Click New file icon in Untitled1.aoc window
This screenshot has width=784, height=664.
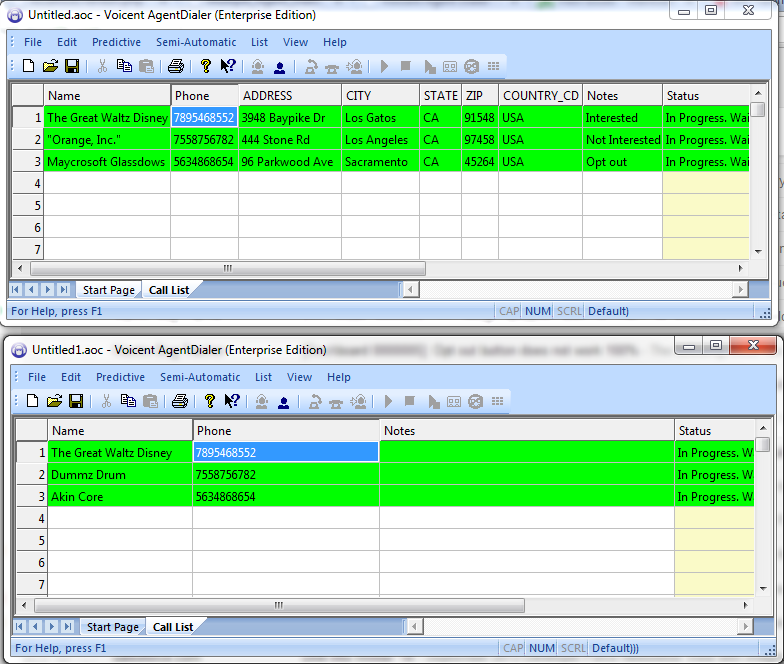[32, 401]
